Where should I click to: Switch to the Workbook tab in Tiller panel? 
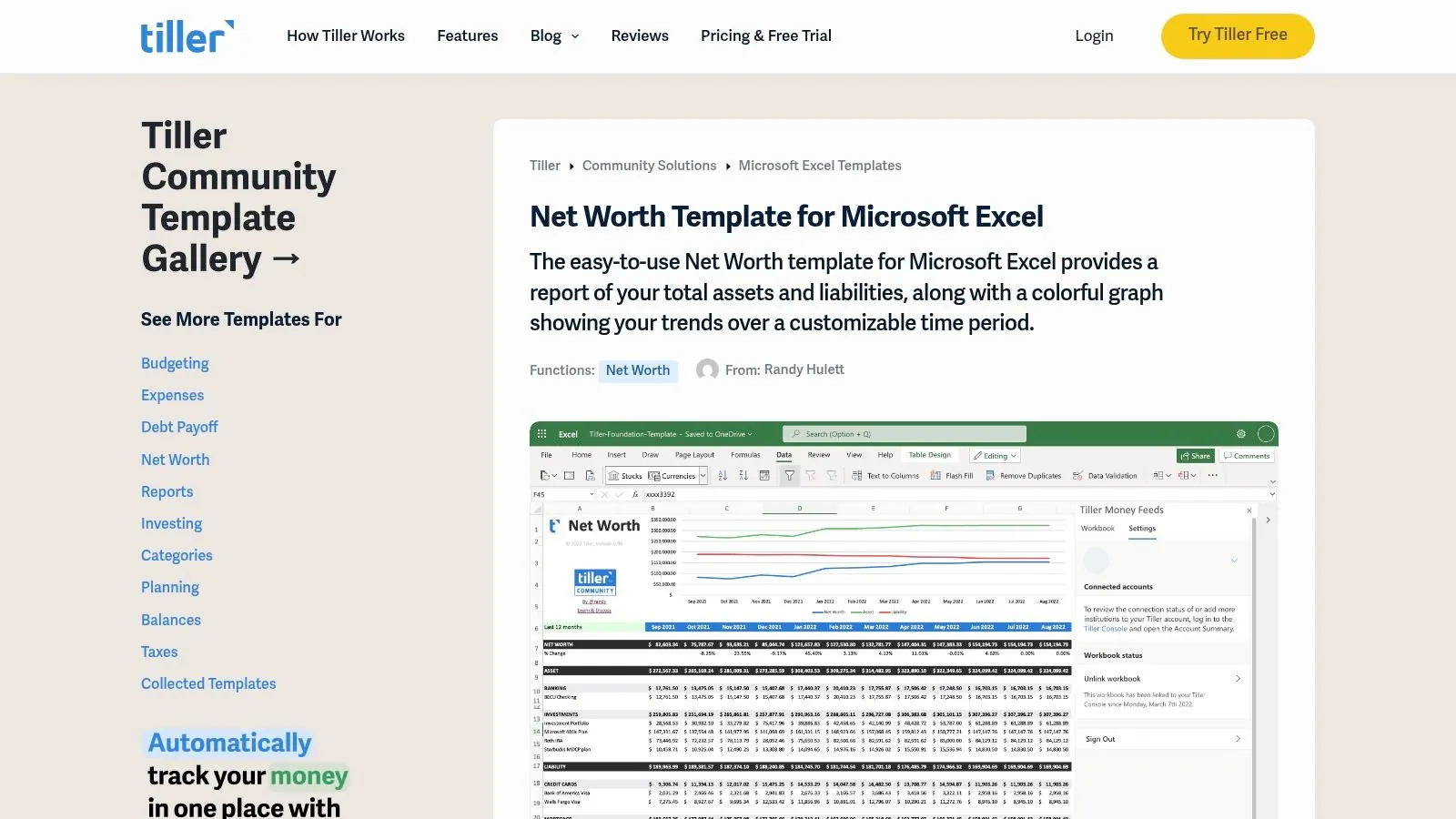(x=1097, y=529)
